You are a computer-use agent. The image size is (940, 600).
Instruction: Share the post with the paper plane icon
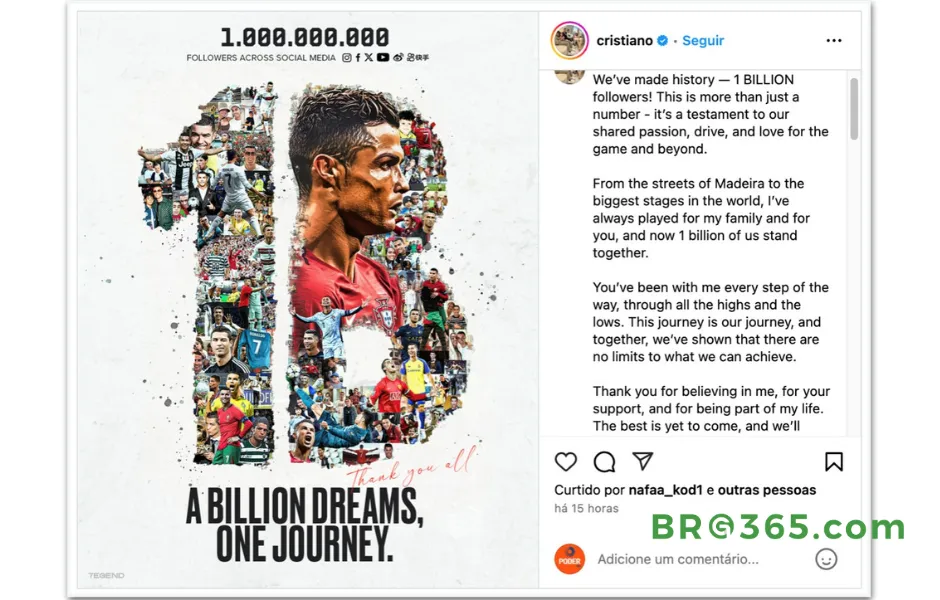[643, 461]
